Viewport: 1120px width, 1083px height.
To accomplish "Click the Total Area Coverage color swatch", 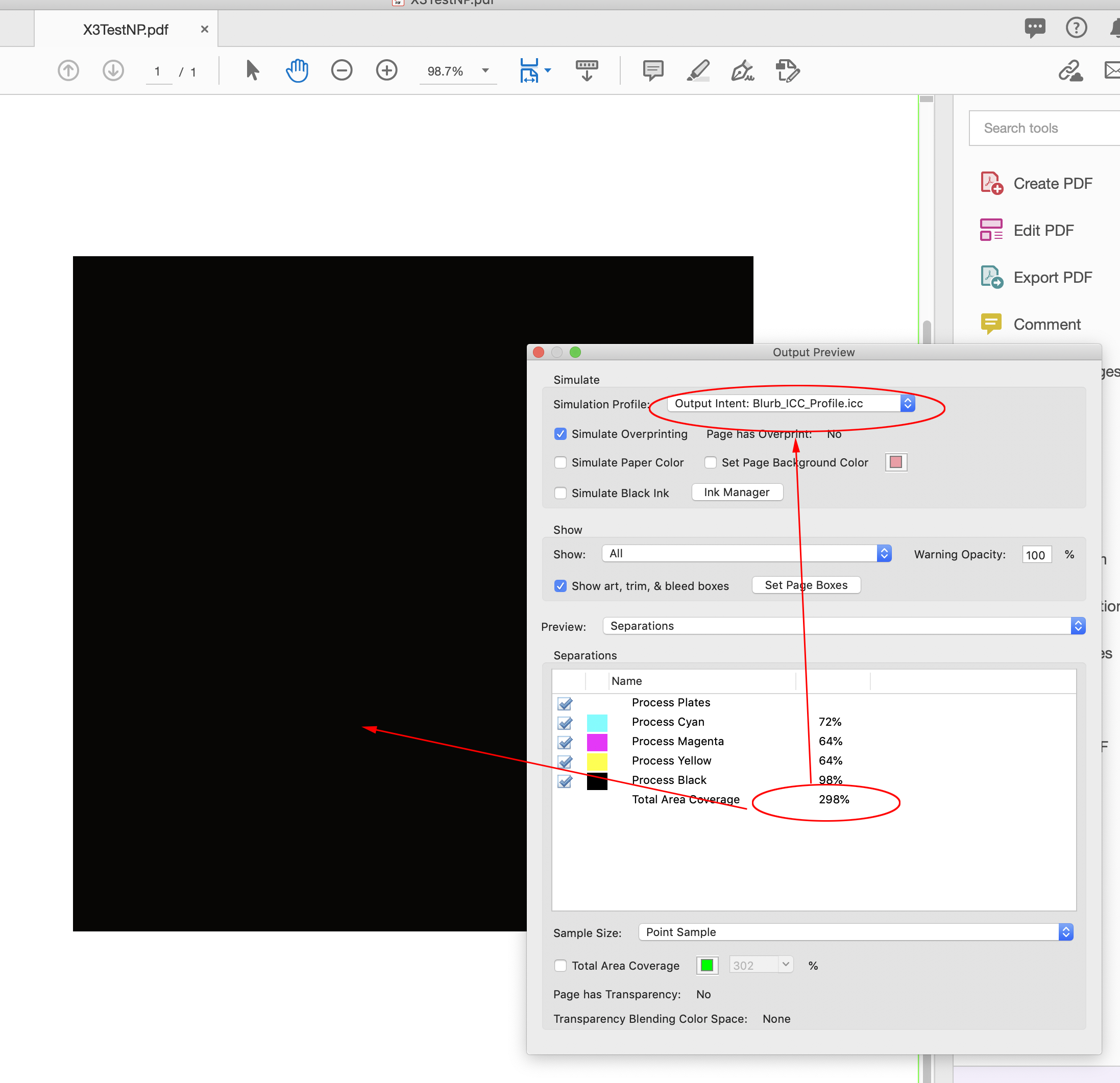I will coord(708,965).
